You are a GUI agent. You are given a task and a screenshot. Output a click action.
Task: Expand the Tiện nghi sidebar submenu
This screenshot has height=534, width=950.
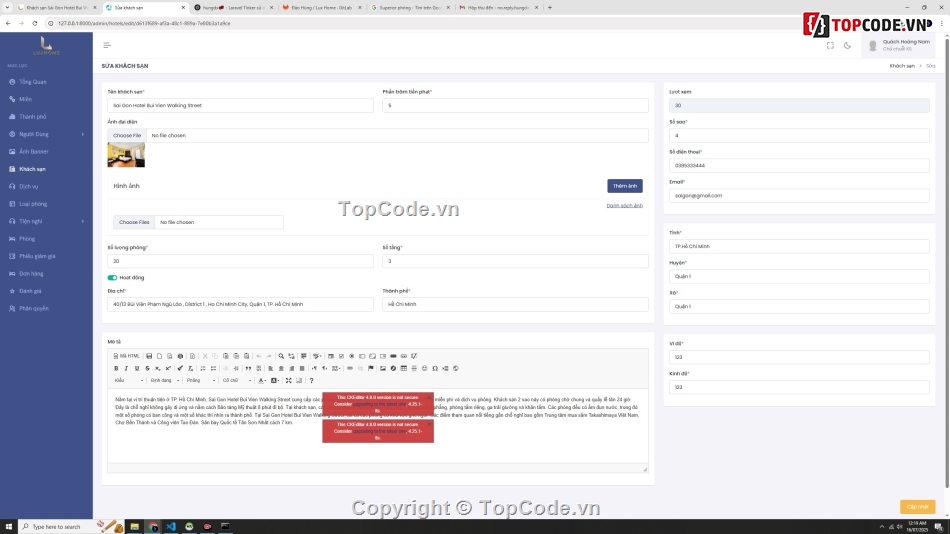coord(46,221)
